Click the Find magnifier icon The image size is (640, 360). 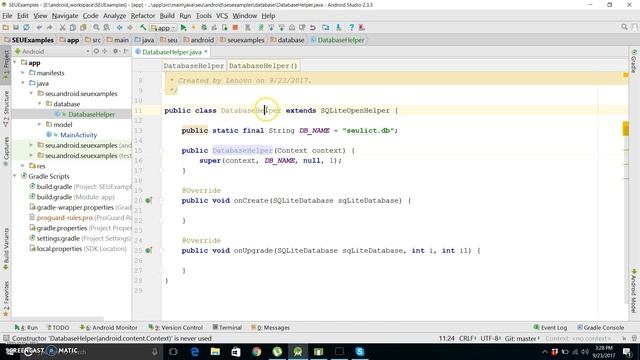96,28
